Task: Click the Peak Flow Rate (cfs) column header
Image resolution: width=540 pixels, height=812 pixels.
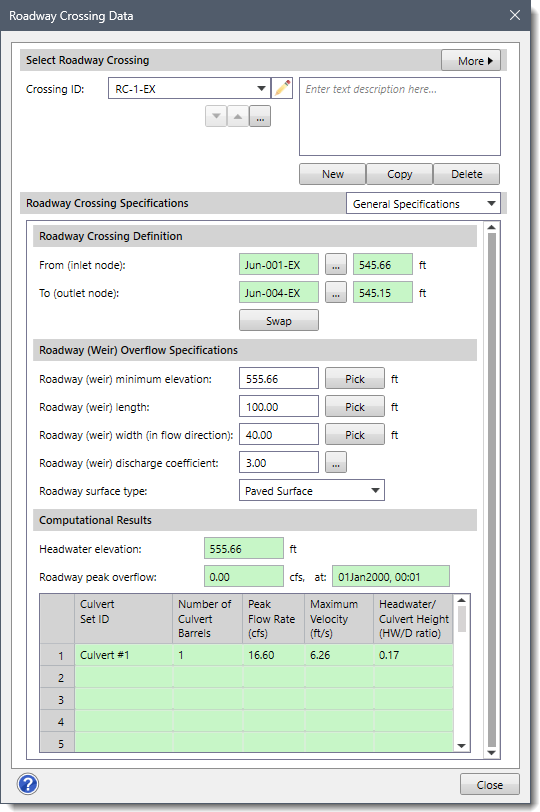Action: pyautogui.click(x=273, y=619)
